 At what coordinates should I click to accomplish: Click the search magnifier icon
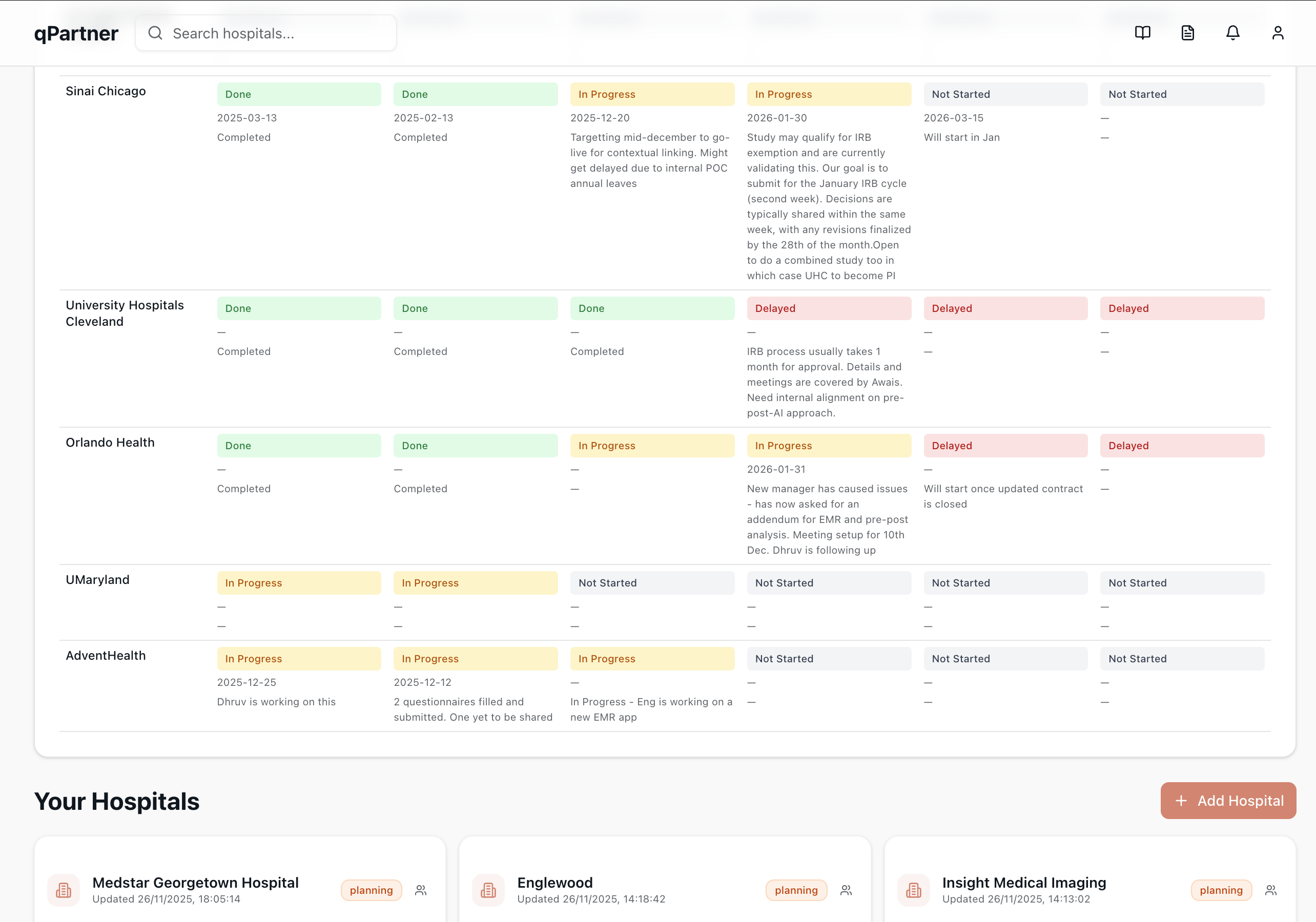155,33
